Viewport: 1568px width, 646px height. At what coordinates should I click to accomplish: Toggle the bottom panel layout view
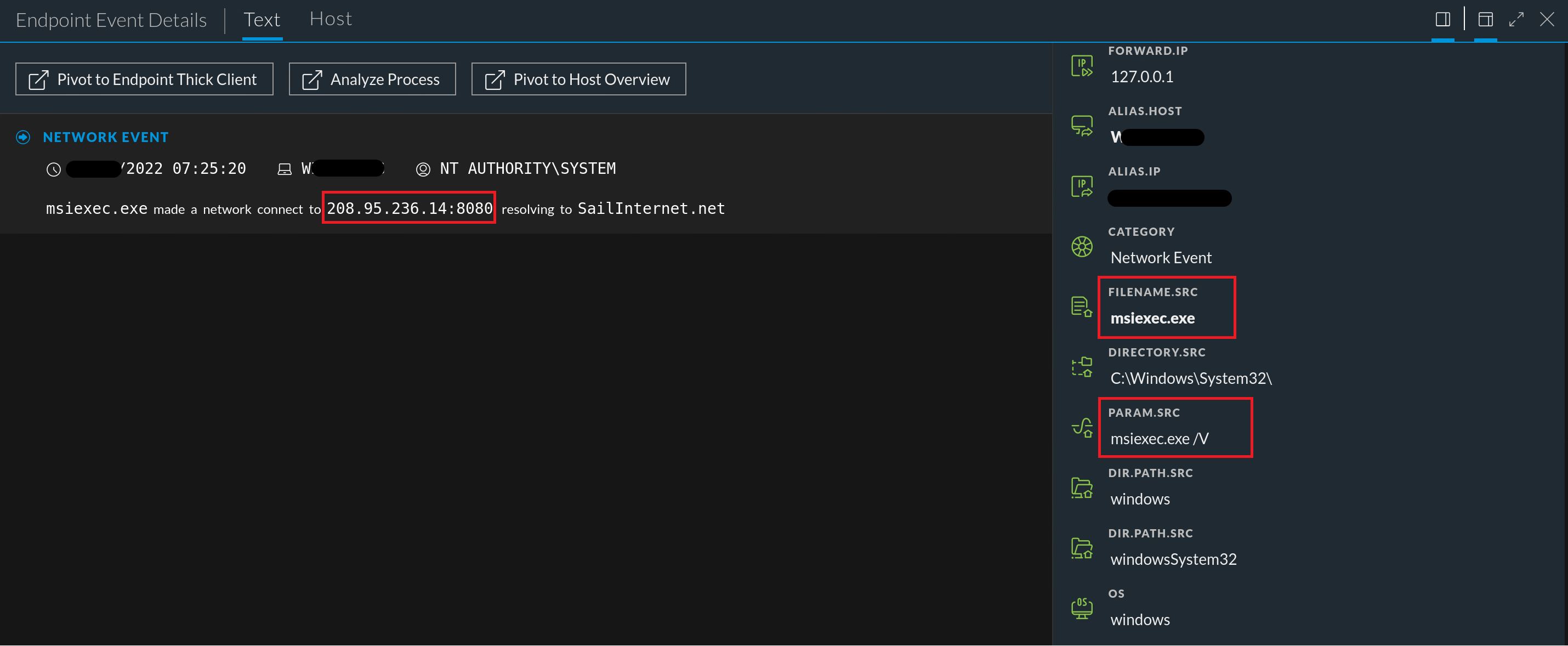1485,20
